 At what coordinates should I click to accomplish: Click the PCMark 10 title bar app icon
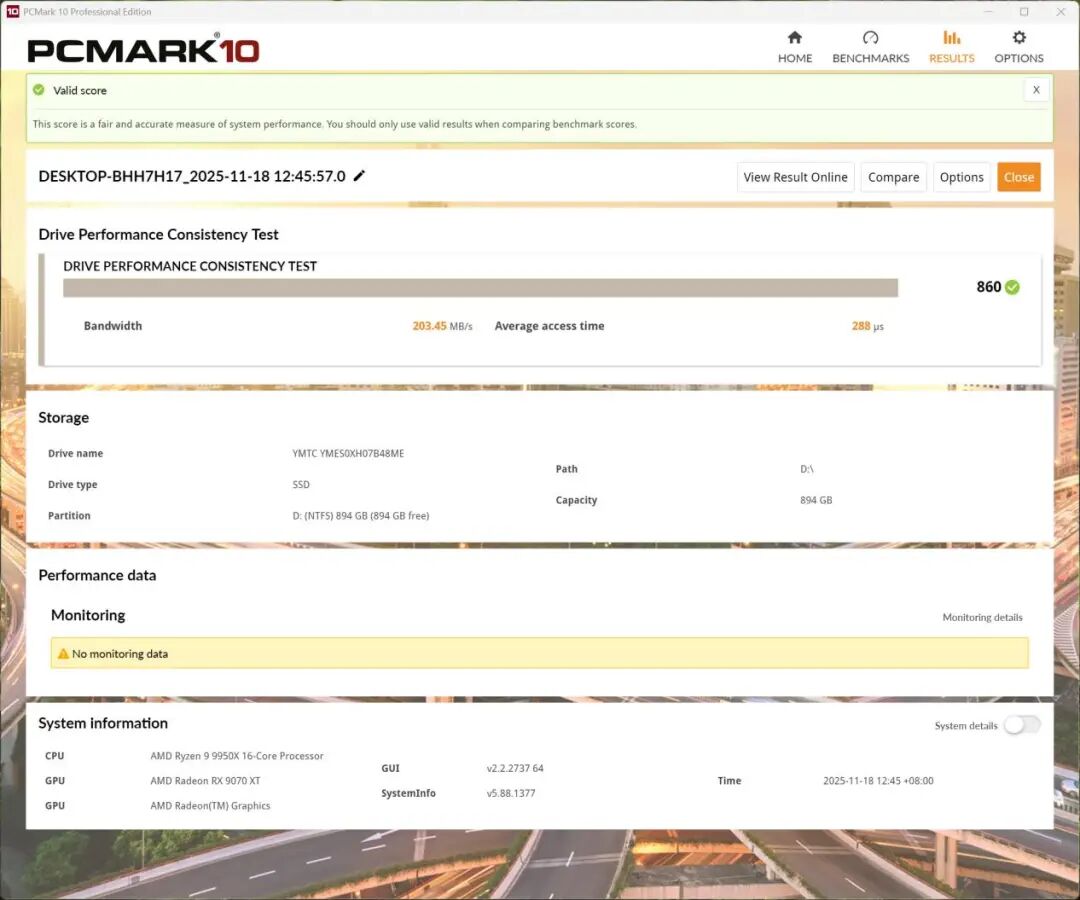click(12, 11)
